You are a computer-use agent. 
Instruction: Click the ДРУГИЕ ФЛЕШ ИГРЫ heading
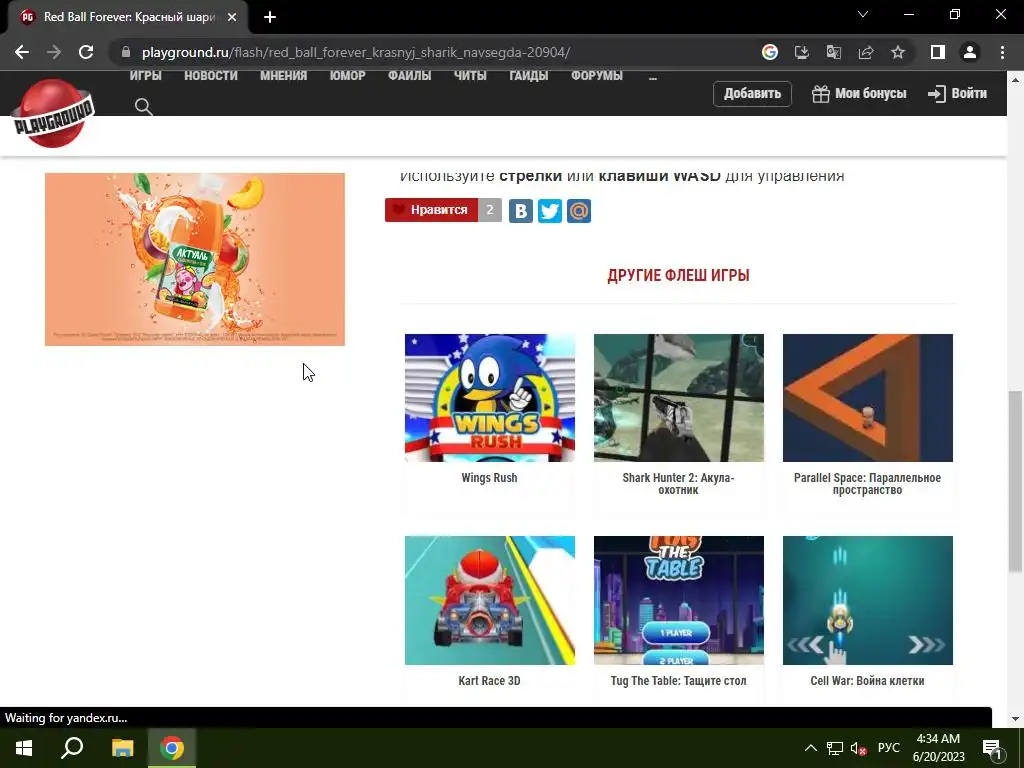[679, 276]
